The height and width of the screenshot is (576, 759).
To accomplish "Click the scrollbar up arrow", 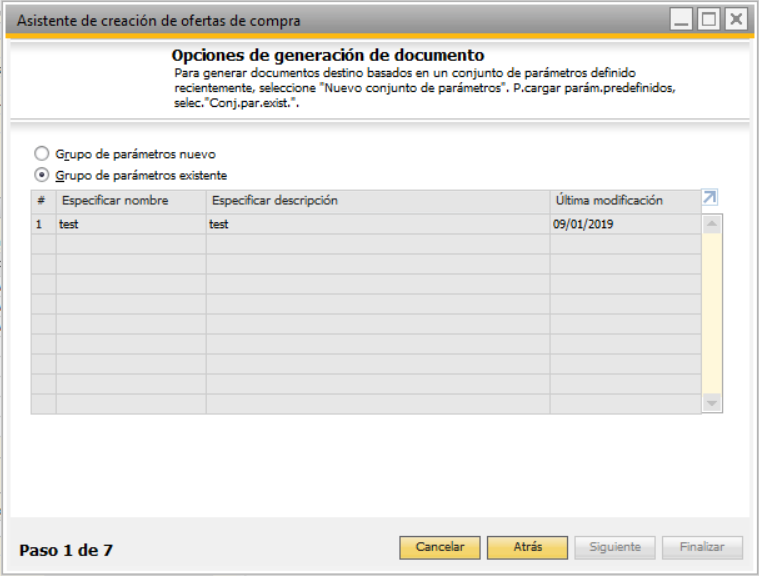I will tap(712, 224).
